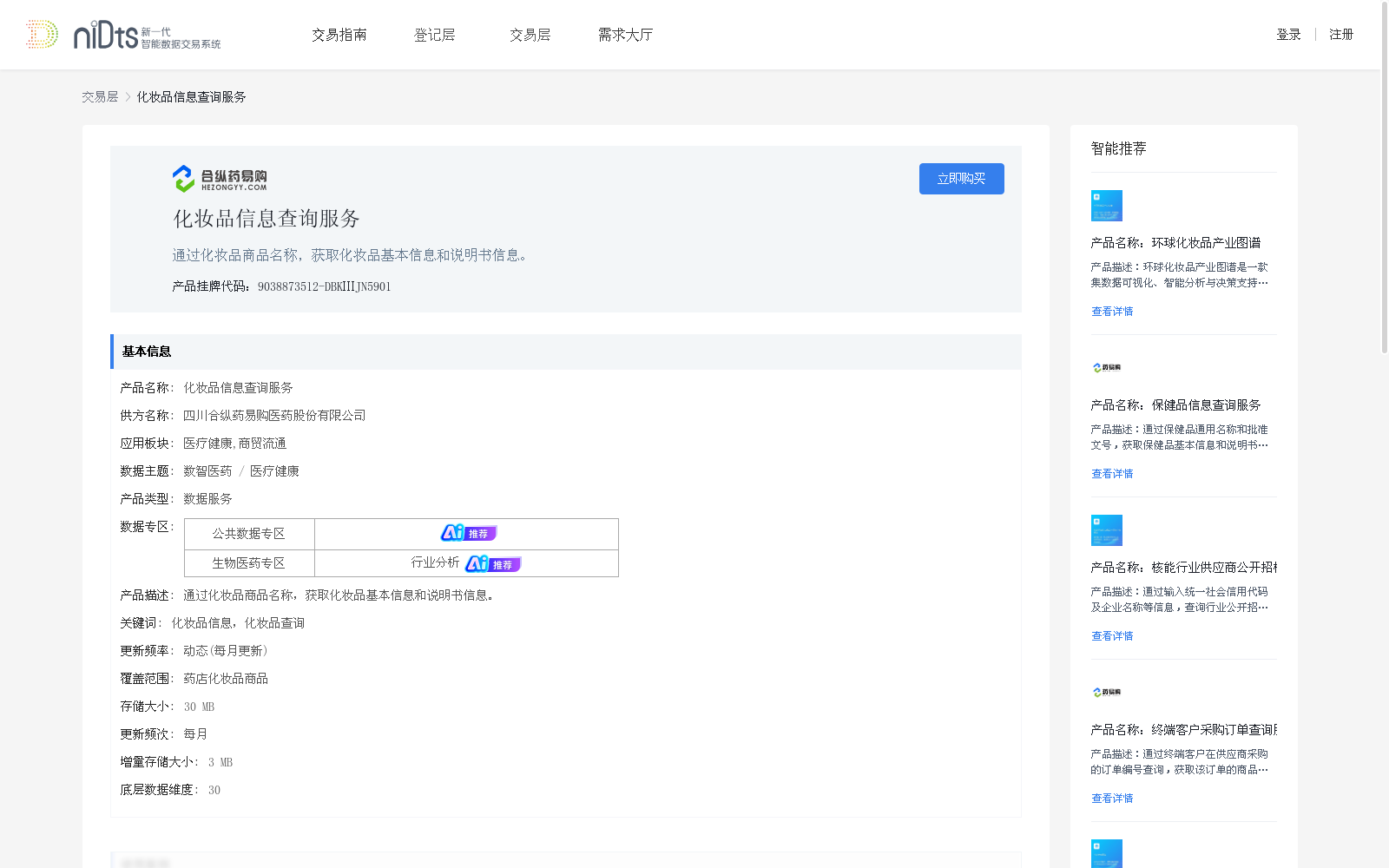The height and width of the screenshot is (868, 1389).
Task: Click the 生物医药专区 table cell
Action: coord(249,563)
